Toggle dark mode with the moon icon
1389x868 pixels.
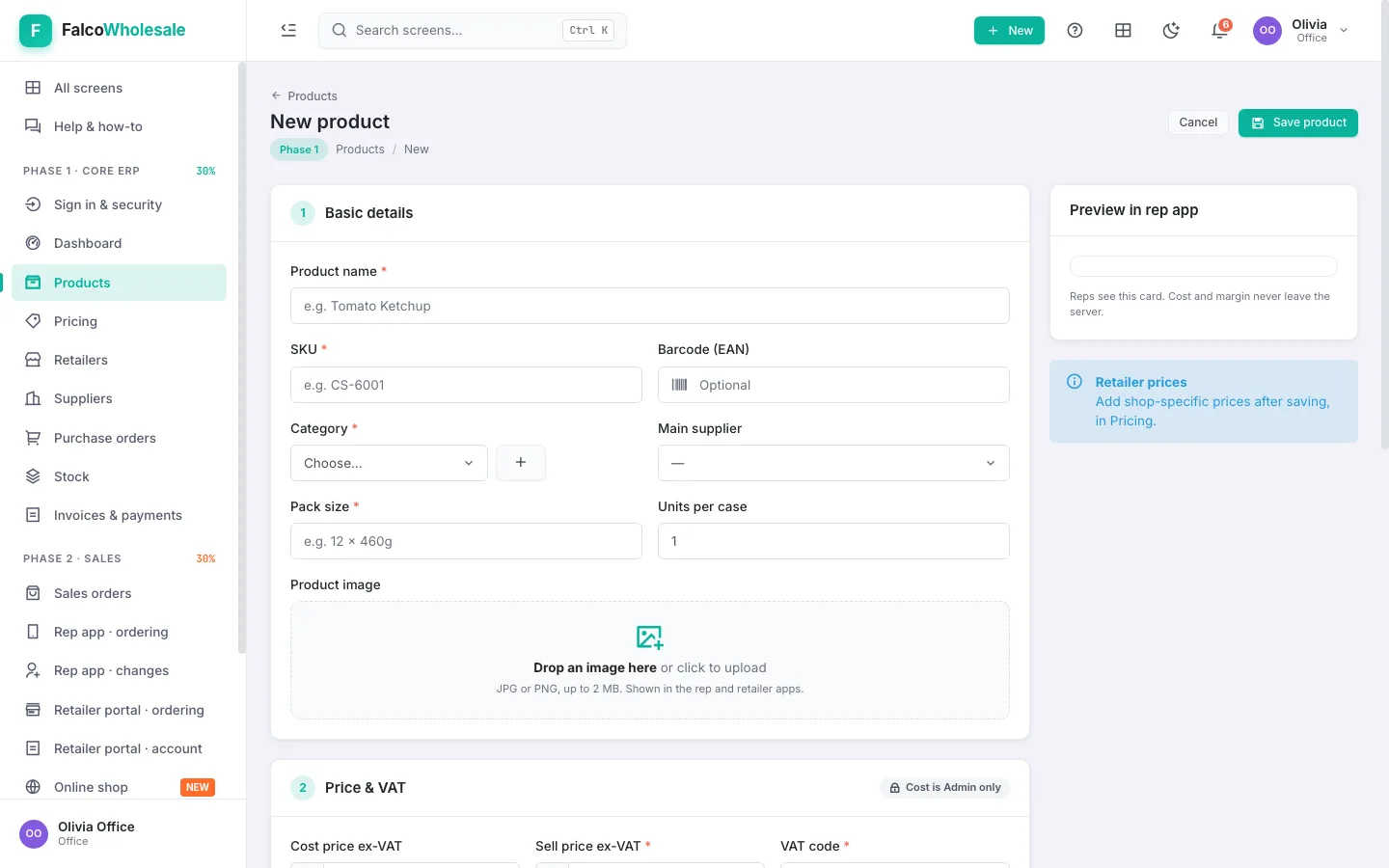pos(1171,31)
